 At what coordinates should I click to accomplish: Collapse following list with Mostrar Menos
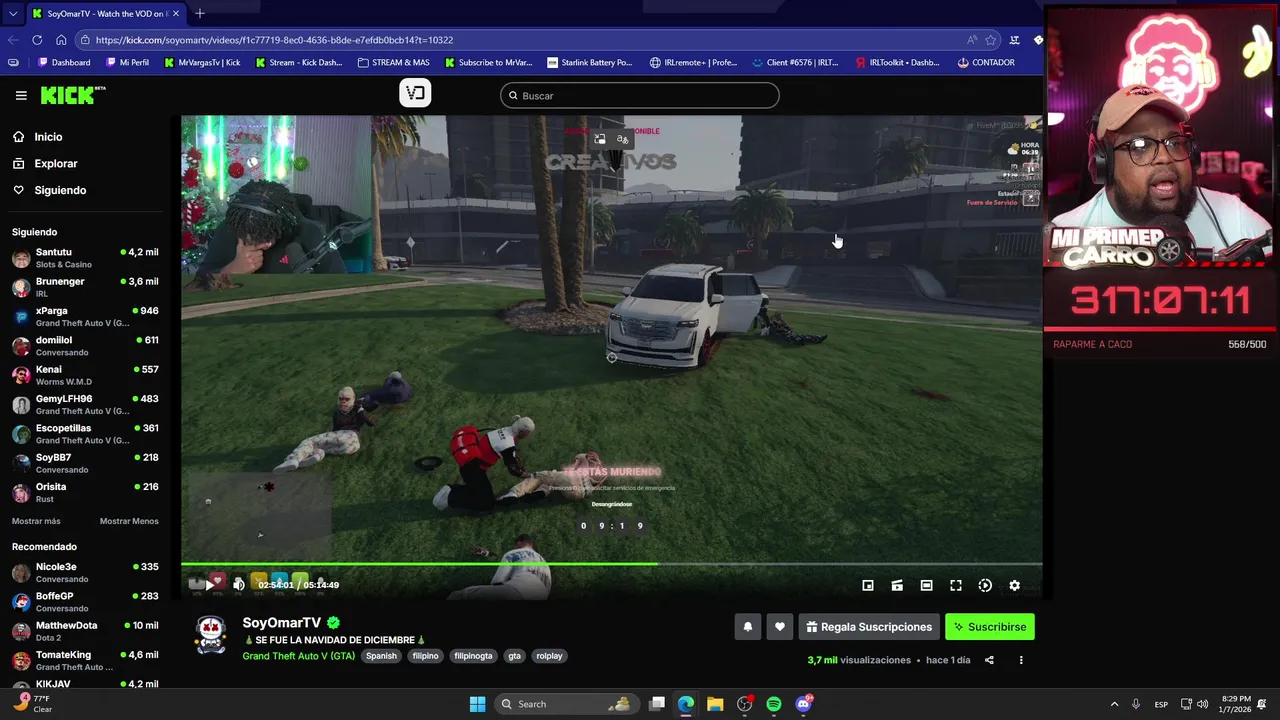(129, 521)
